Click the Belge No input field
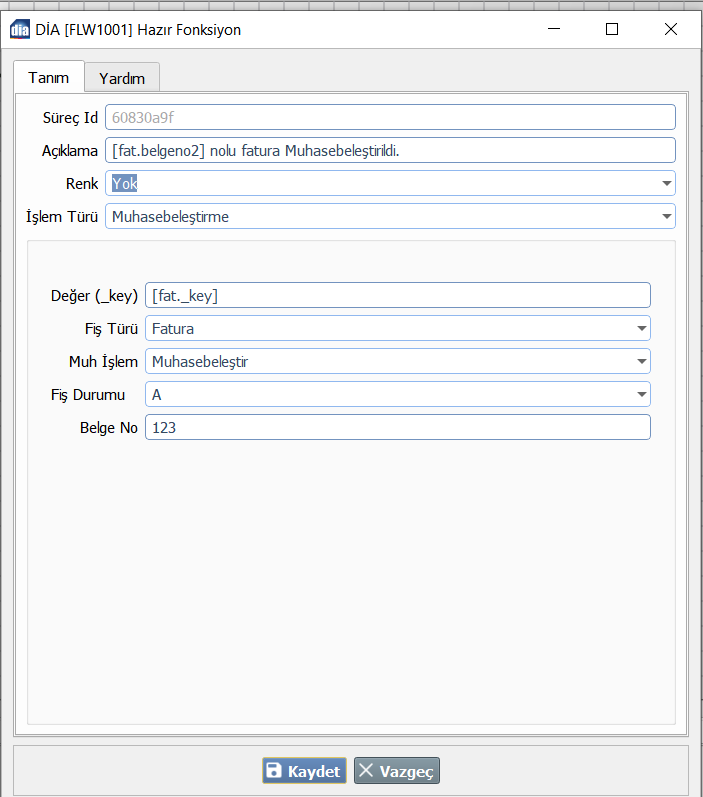This screenshot has width=703, height=797. (x=397, y=427)
